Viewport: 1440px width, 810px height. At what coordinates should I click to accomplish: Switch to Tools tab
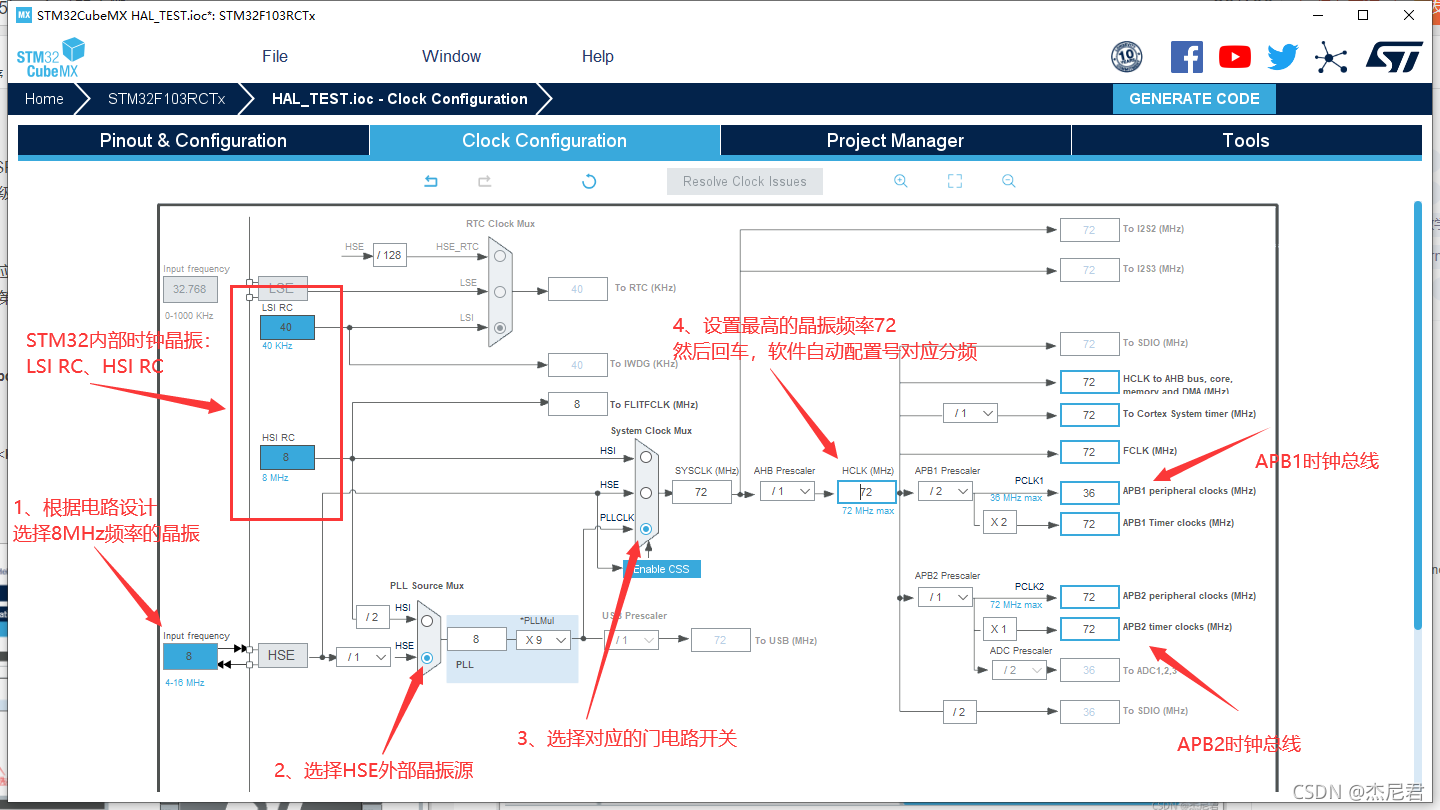coord(1246,141)
